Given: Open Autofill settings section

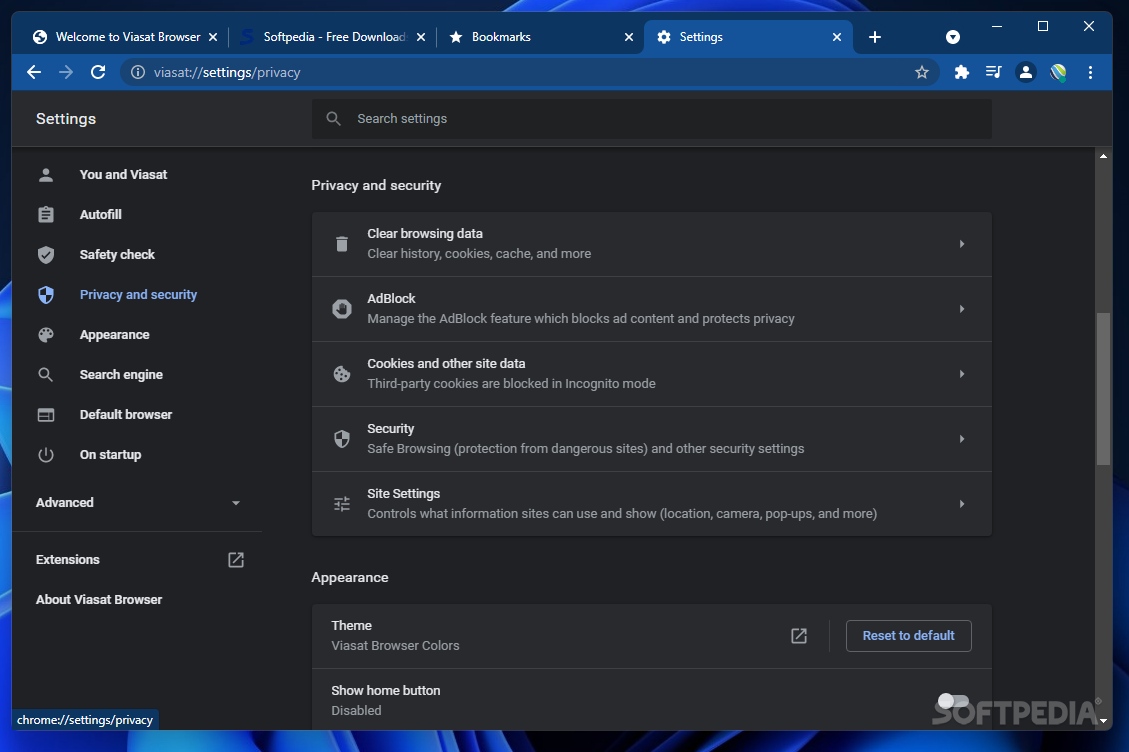Looking at the screenshot, I should (x=101, y=215).
